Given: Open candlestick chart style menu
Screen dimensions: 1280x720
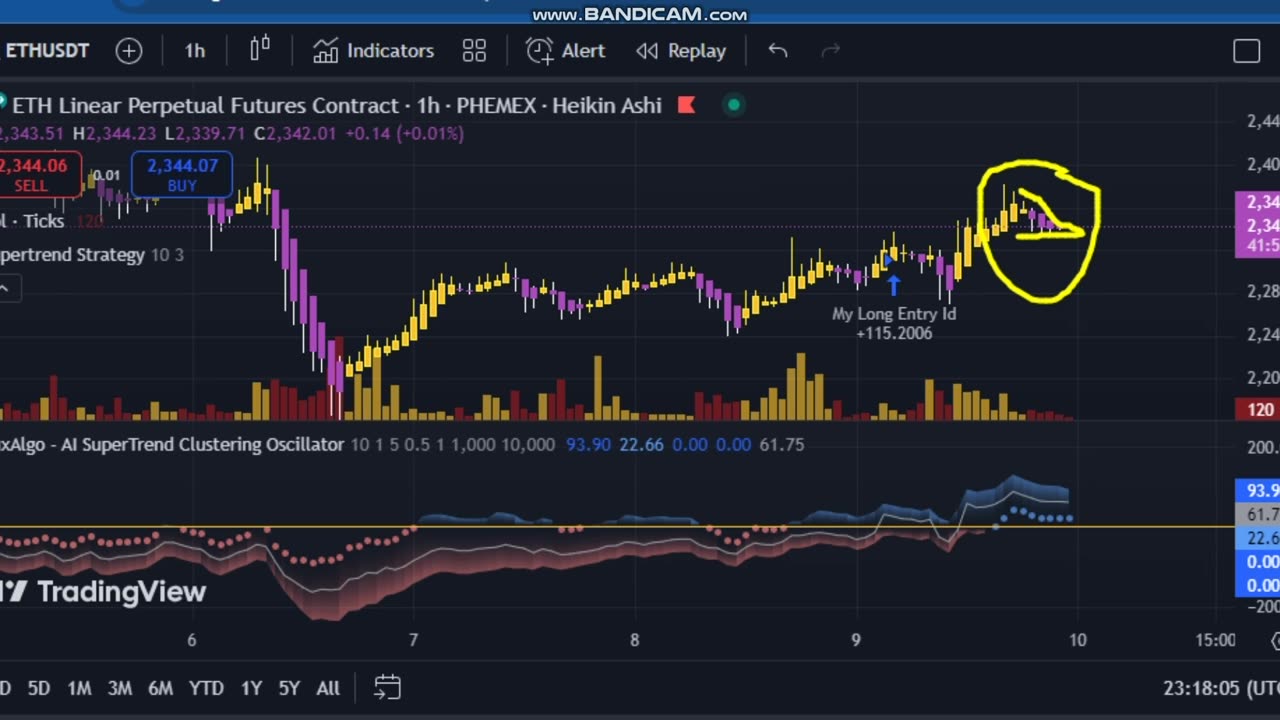Looking at the screenshot, I should pos(260,49).
